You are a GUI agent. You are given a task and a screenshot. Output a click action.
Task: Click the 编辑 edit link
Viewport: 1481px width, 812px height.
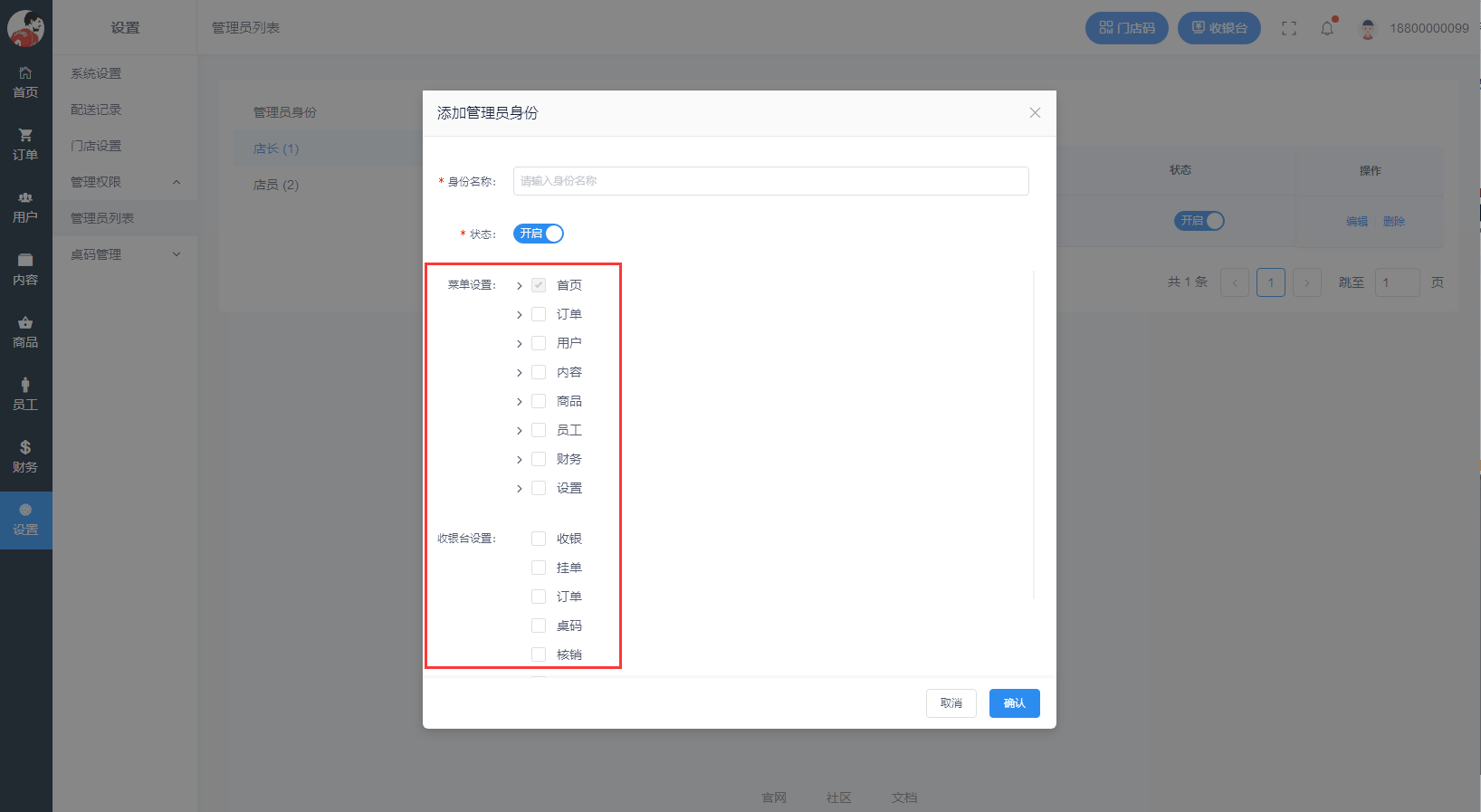pyautogui.click(x=1357, y=222)
